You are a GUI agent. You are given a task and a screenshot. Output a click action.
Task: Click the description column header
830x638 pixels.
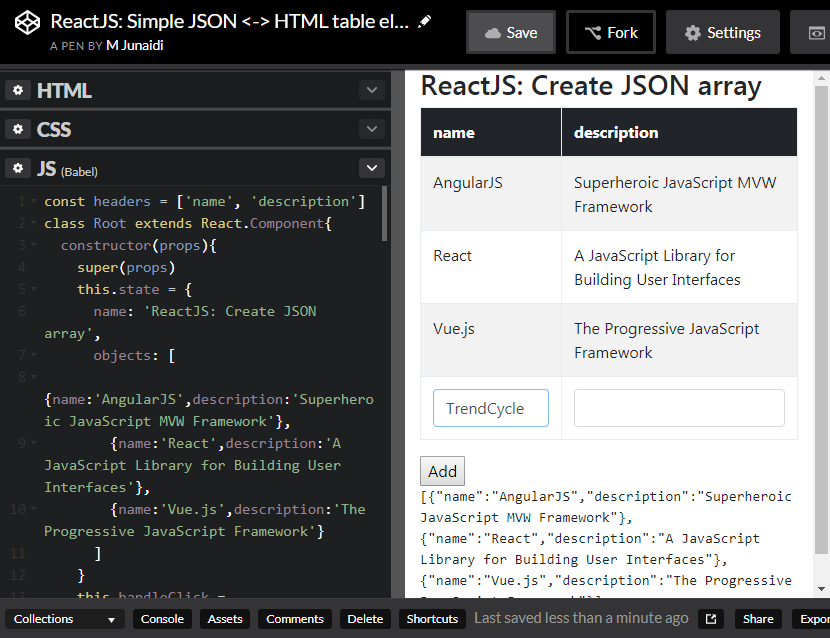point(679,132)
